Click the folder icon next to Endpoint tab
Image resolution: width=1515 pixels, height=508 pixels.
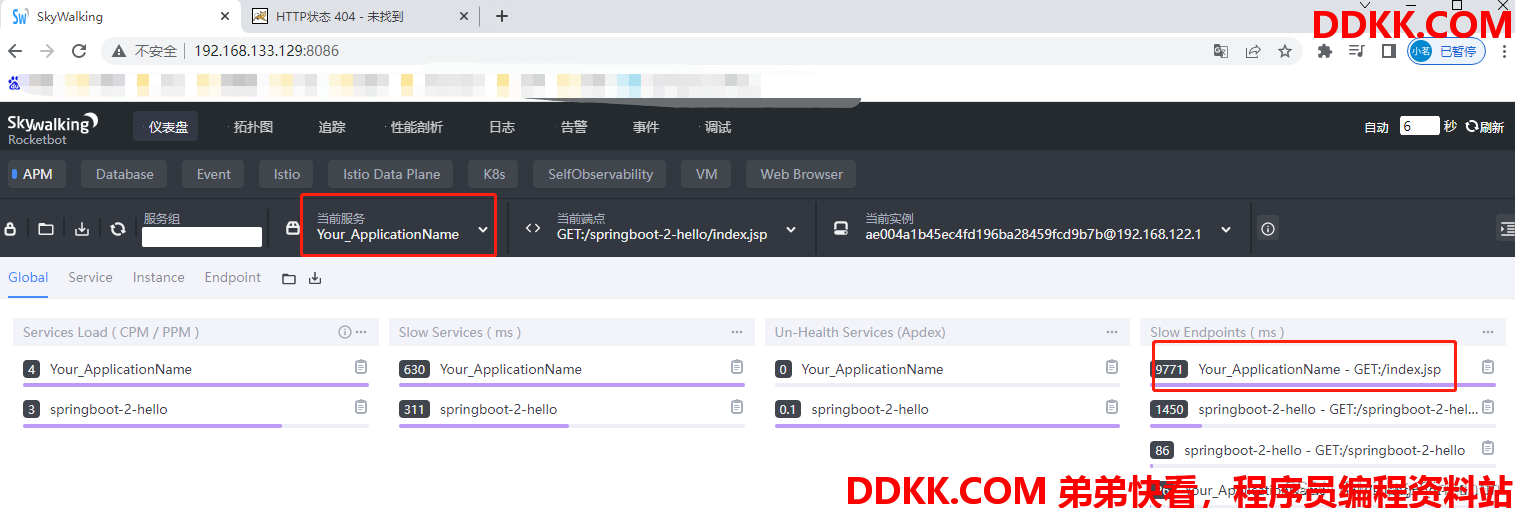(289, 279)
